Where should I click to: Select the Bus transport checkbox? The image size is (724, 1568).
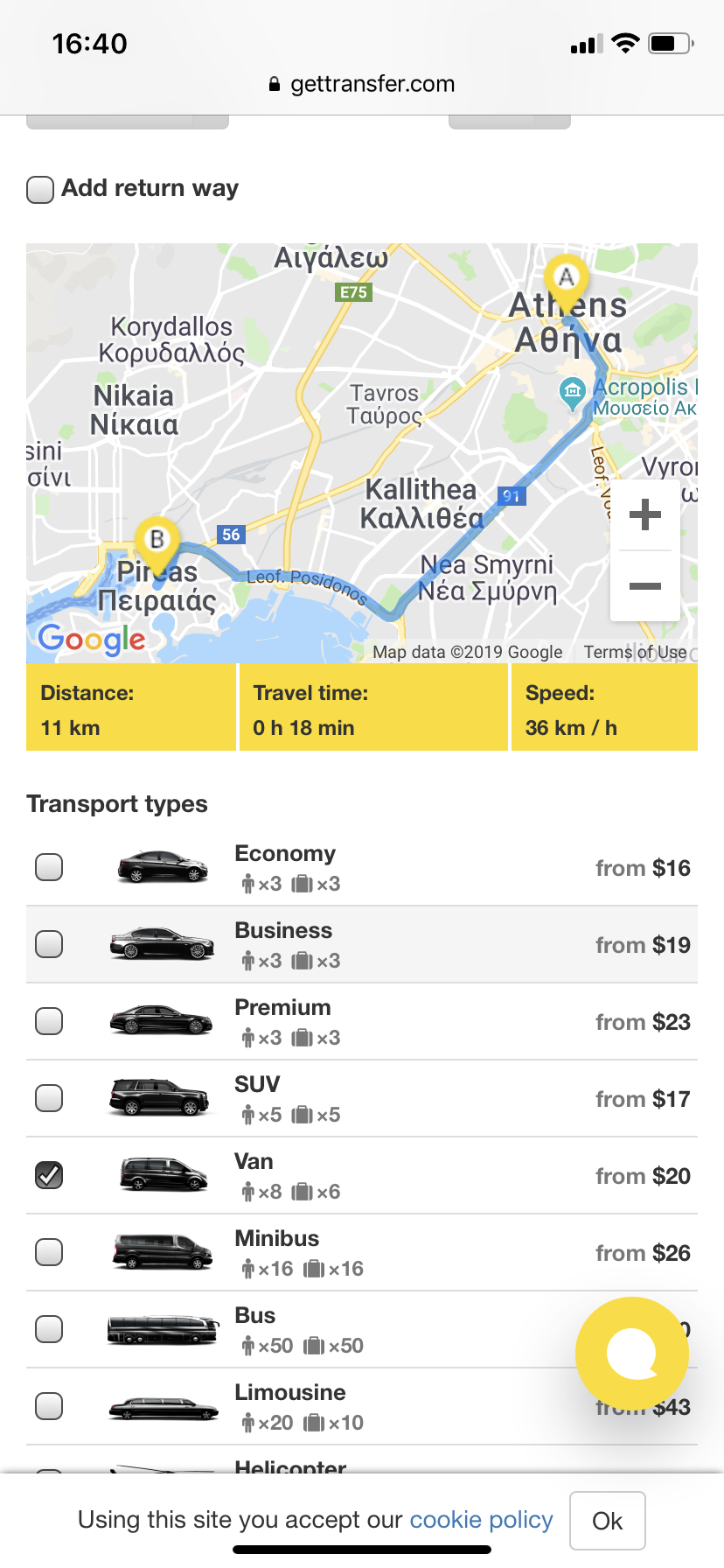[49, 1329]
